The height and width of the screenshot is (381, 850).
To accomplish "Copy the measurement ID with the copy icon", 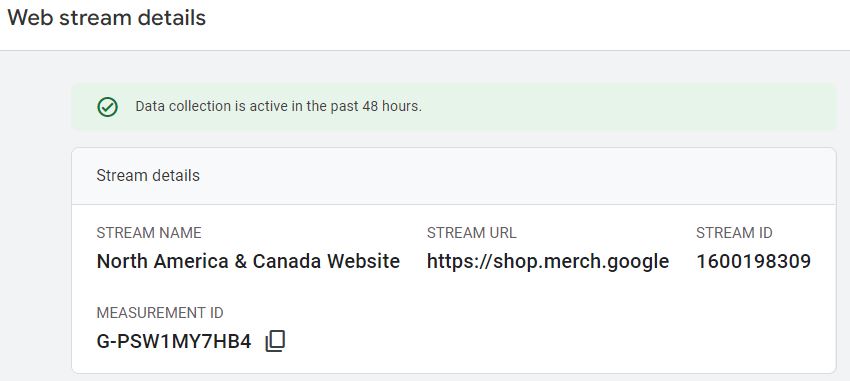I will pos(275,341).
